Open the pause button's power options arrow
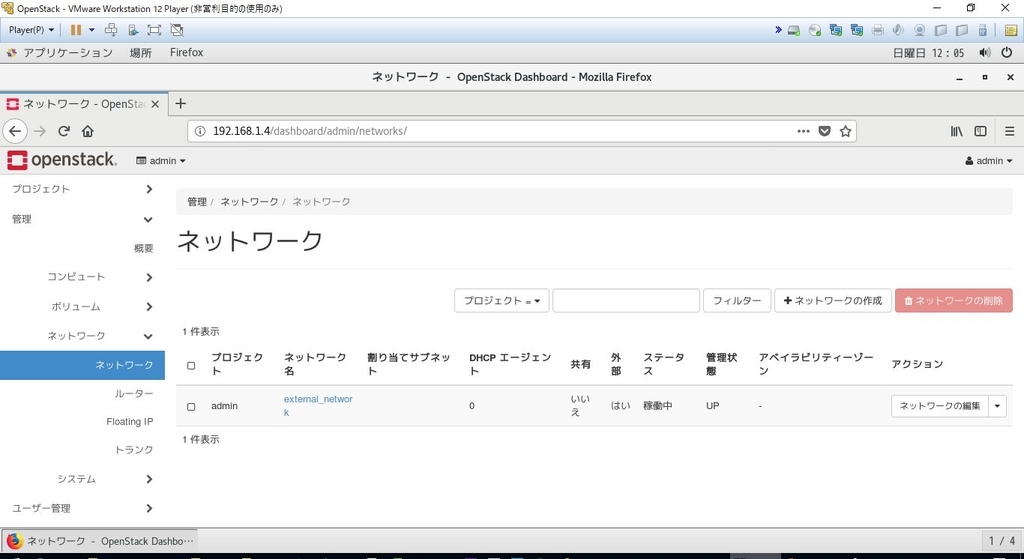This screenshot has height=559, width=1024. point(91,30)
